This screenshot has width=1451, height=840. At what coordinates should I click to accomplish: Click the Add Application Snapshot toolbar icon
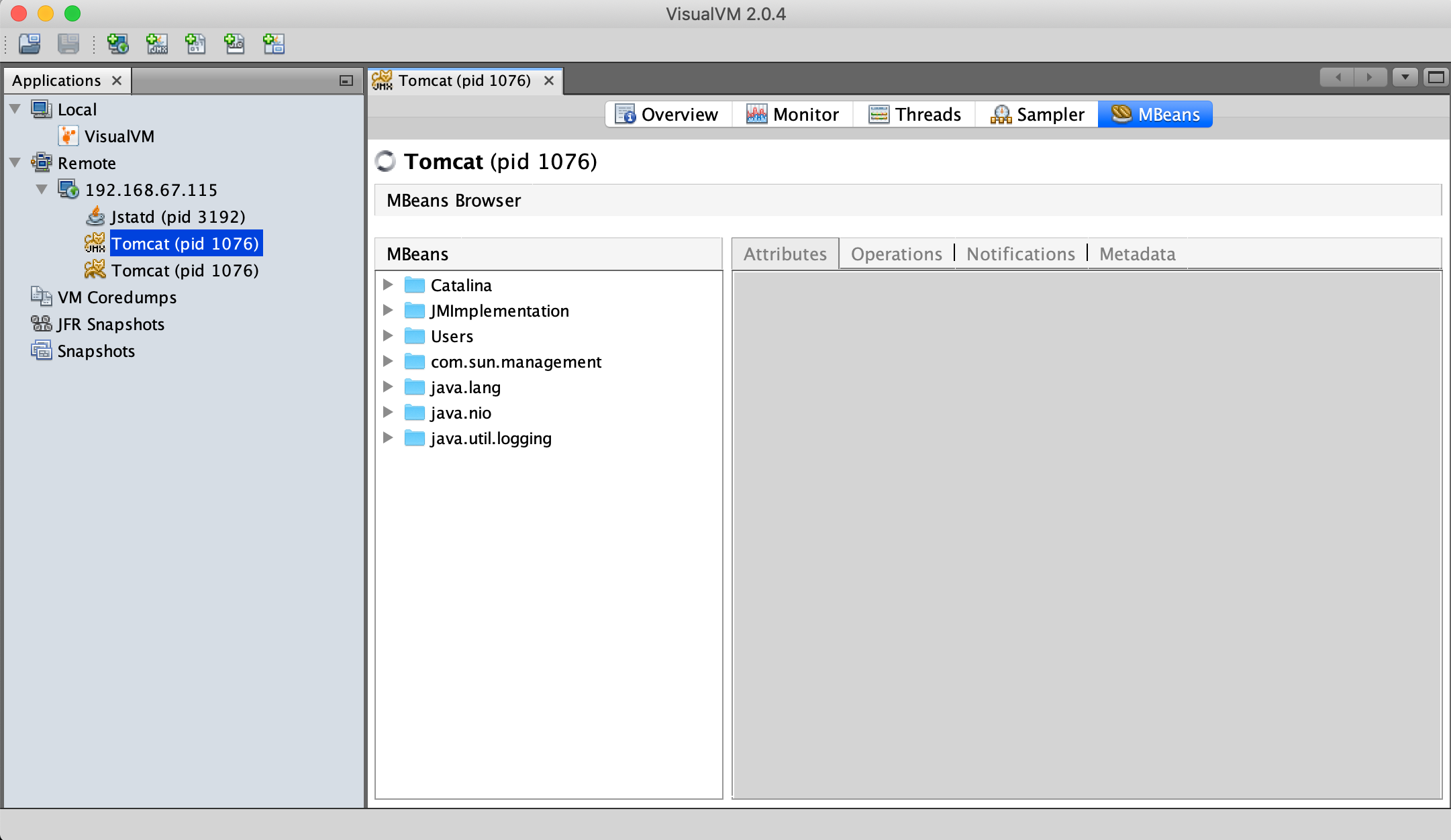tap(274, 44)
